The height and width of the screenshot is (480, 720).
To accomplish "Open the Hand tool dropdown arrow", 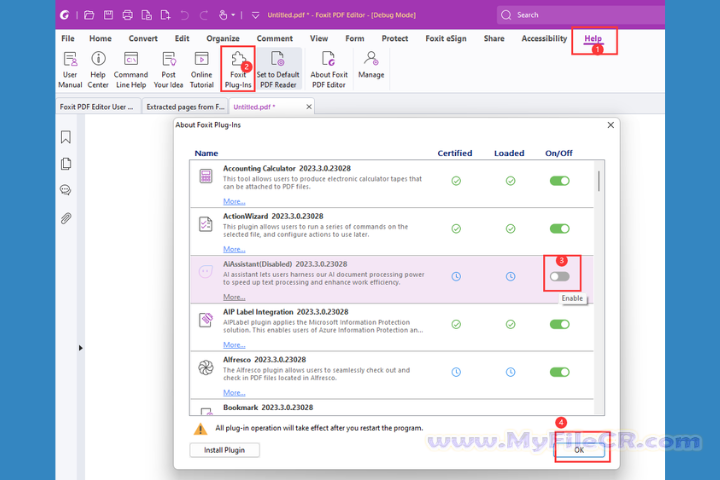I will [233, 15].
